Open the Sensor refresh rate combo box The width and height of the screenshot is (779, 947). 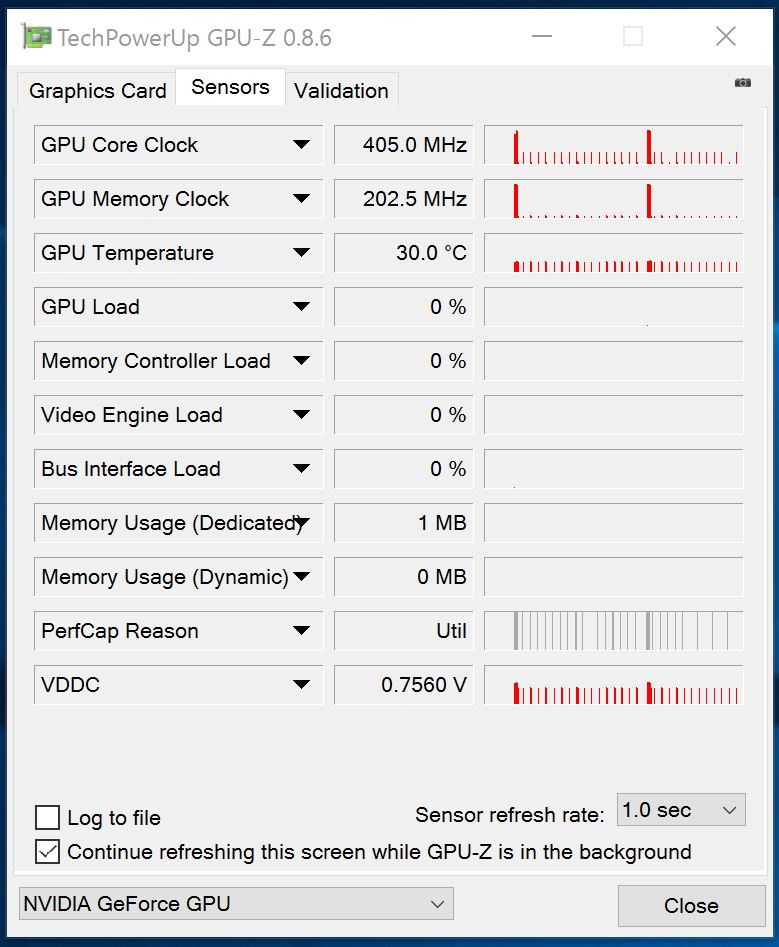(681, 810)
